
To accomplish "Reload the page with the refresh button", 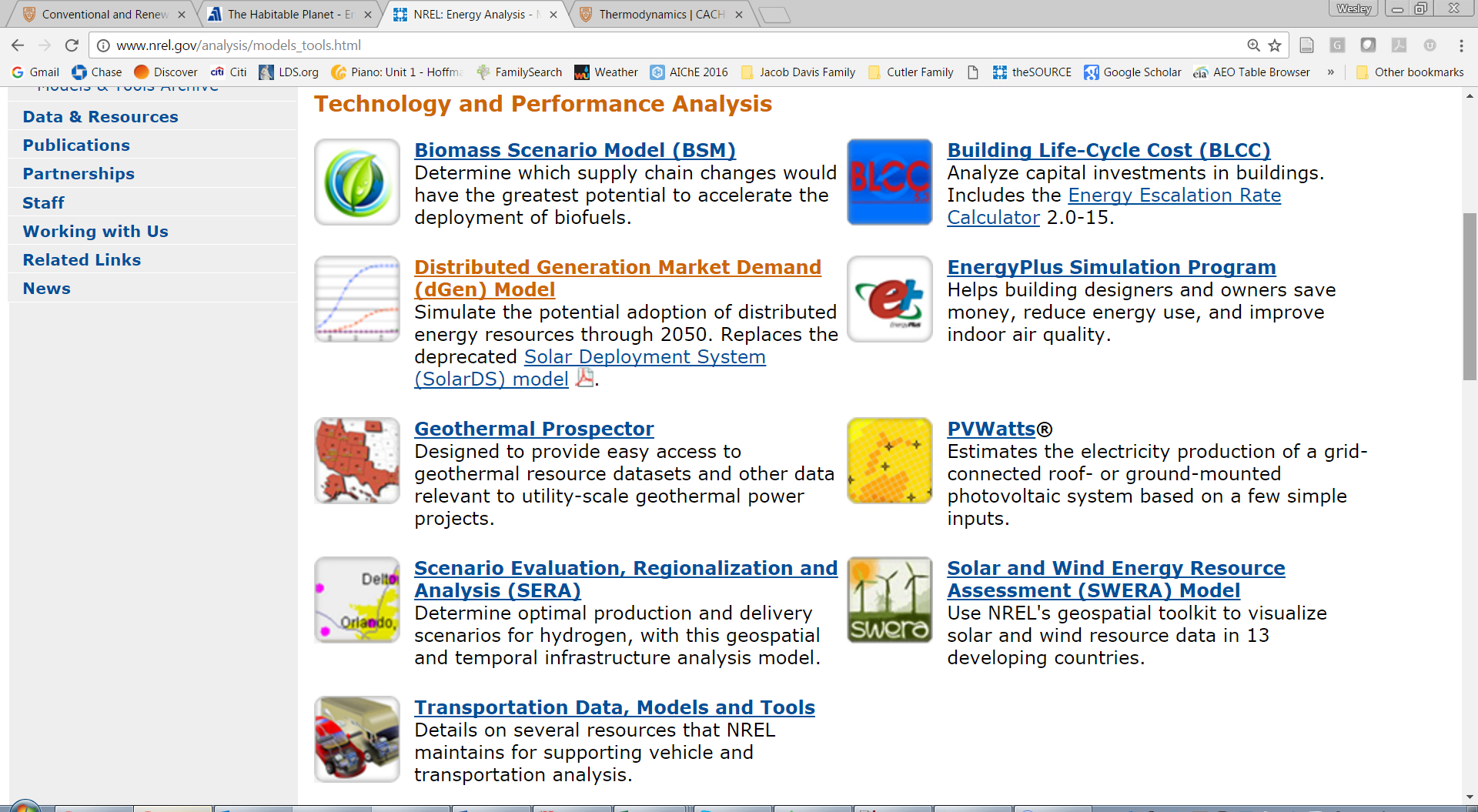I will point(72,45).
